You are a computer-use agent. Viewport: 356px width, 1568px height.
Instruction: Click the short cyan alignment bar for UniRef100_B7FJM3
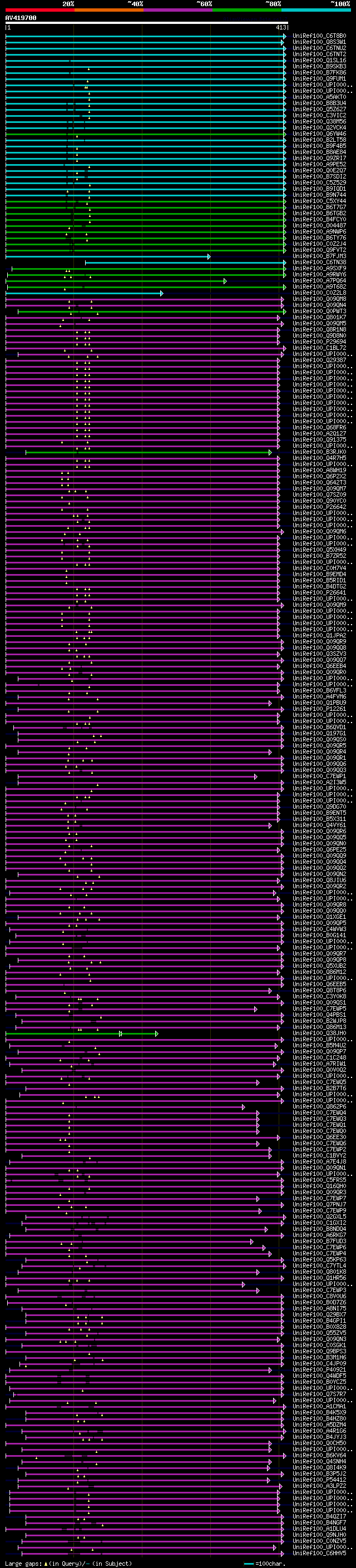tap(108, 257)
